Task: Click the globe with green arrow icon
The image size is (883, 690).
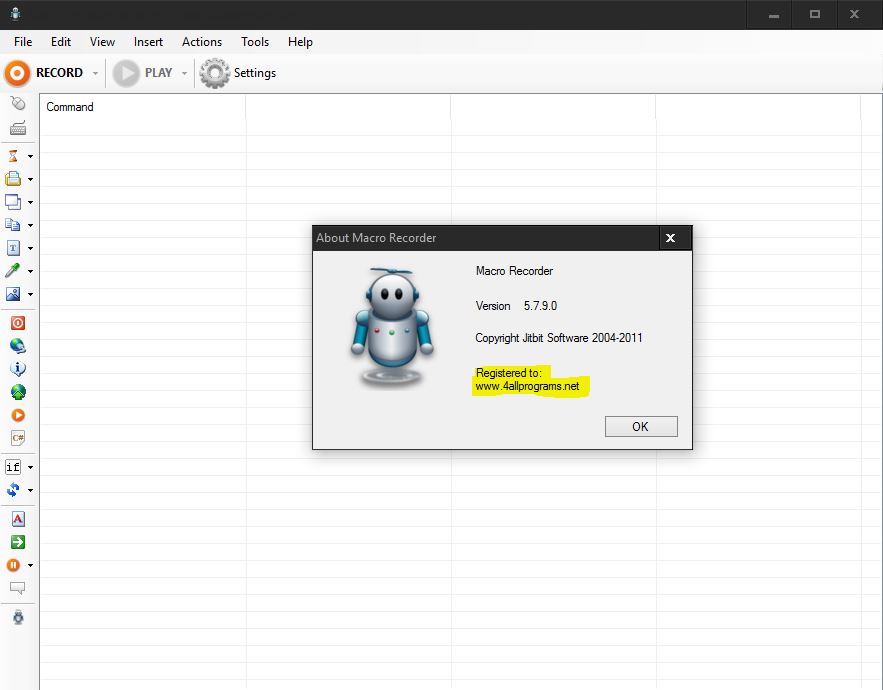Action: coord(18,392)
